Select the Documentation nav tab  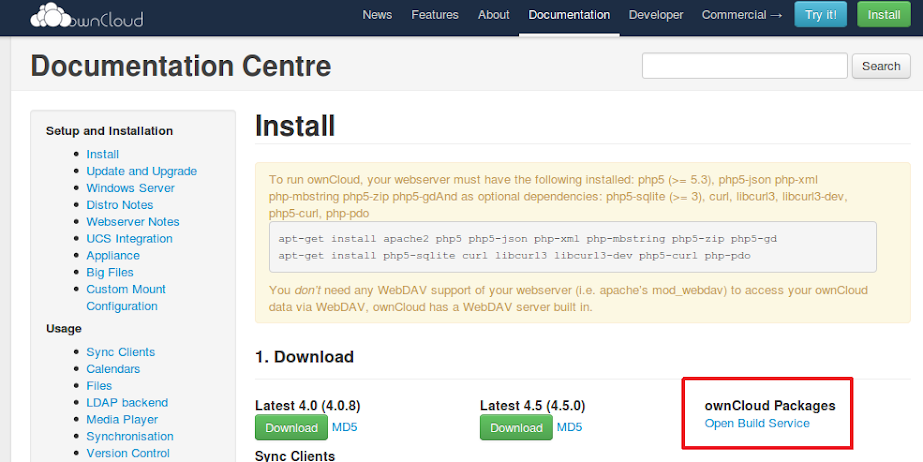click(x=569, y=15)
